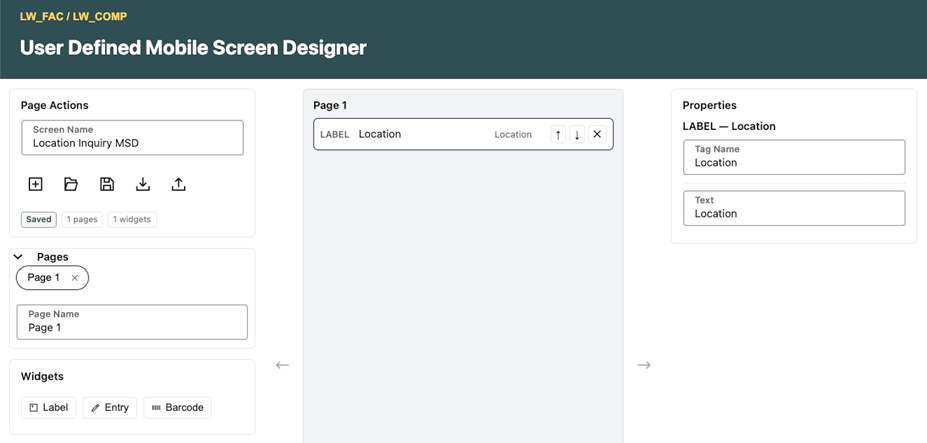This screenshot has height=443, width=927.
Task: Click the save floppy disk icon
Action: point(107,184)
